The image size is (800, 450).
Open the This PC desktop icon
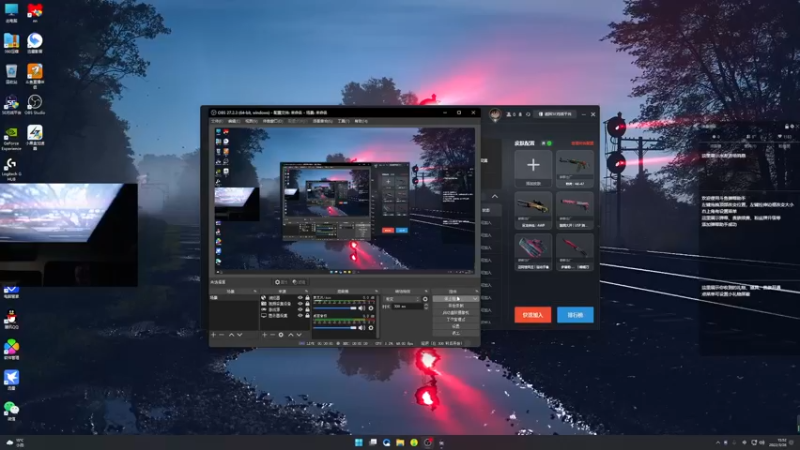tap(11, 12)
